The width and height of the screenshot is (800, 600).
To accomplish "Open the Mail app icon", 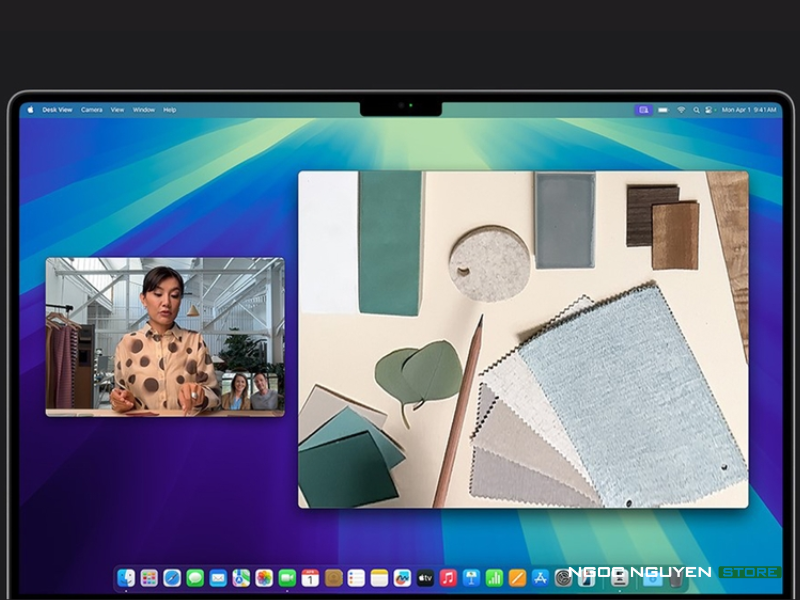I will click(x=218, y=577).
